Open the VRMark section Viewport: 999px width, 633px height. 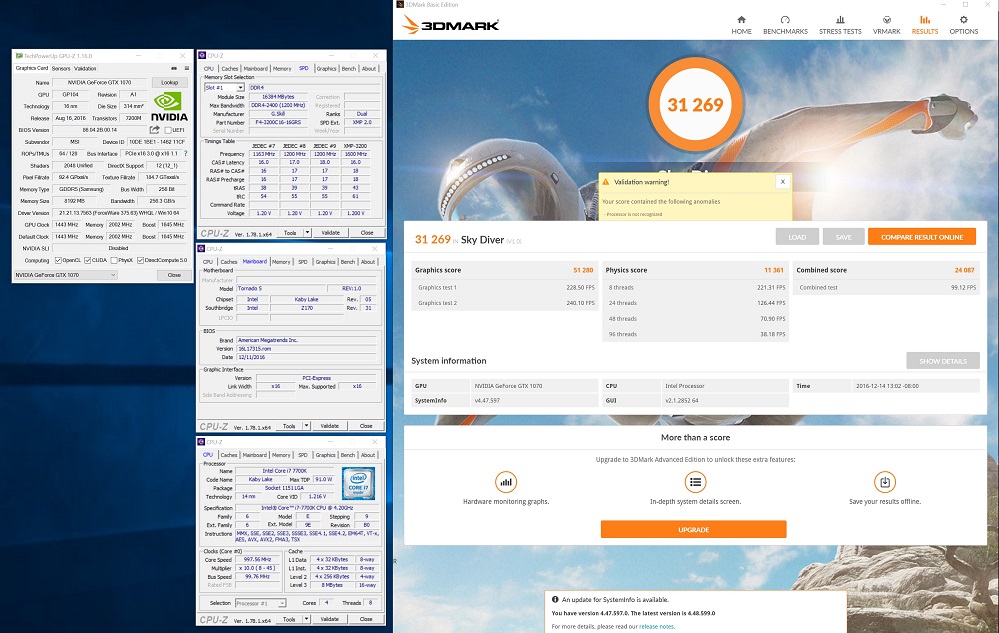tap(886, 24)
